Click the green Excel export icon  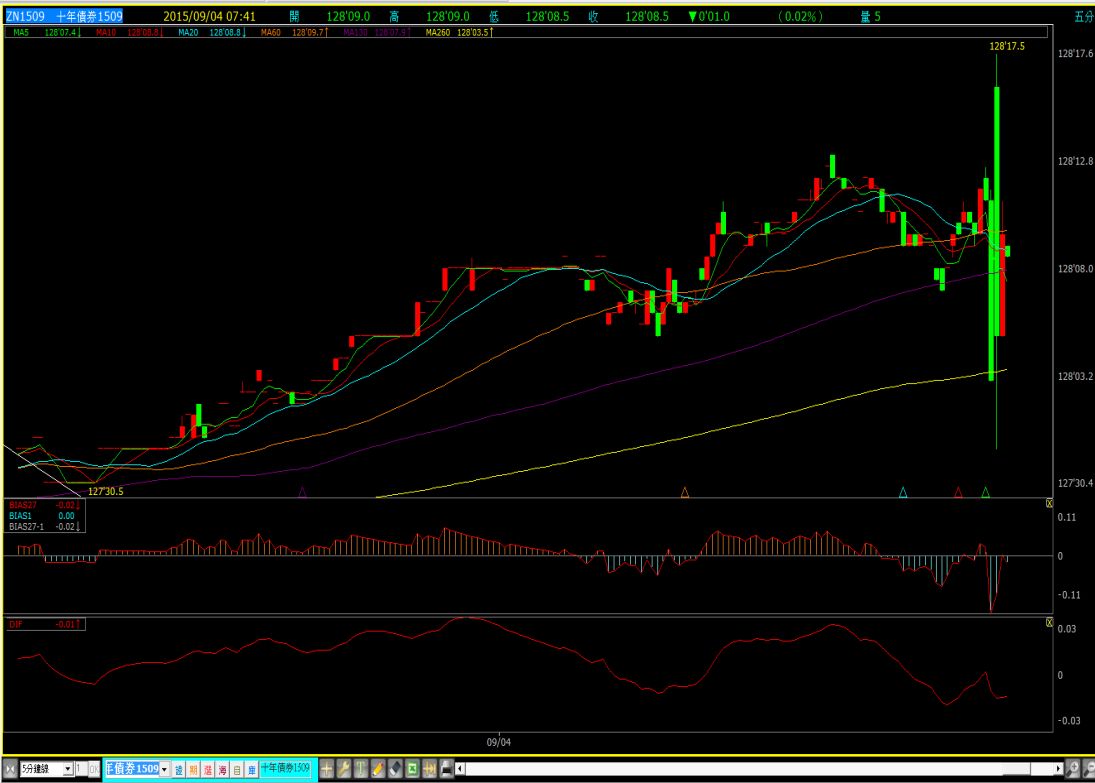[413, 769]
